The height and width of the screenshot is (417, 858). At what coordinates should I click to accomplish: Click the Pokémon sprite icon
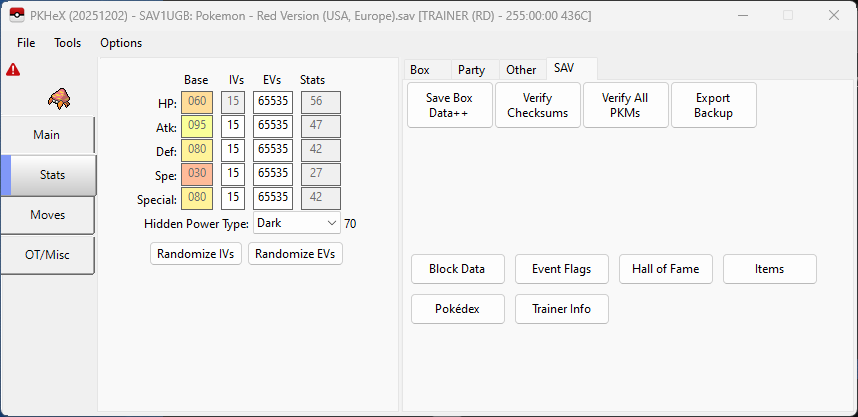point(59,98)
